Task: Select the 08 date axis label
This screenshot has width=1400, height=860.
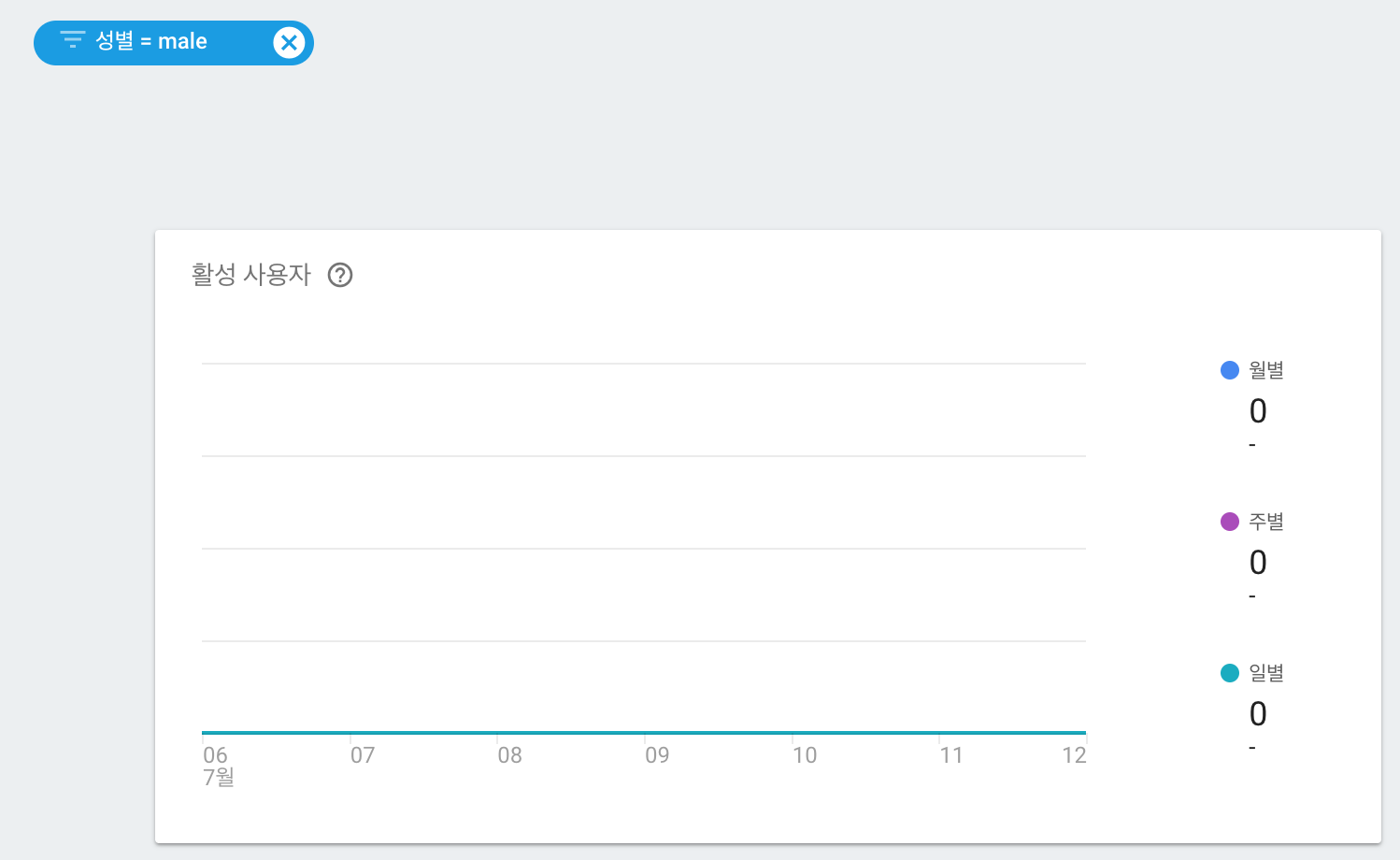Action: click(509, 755)
